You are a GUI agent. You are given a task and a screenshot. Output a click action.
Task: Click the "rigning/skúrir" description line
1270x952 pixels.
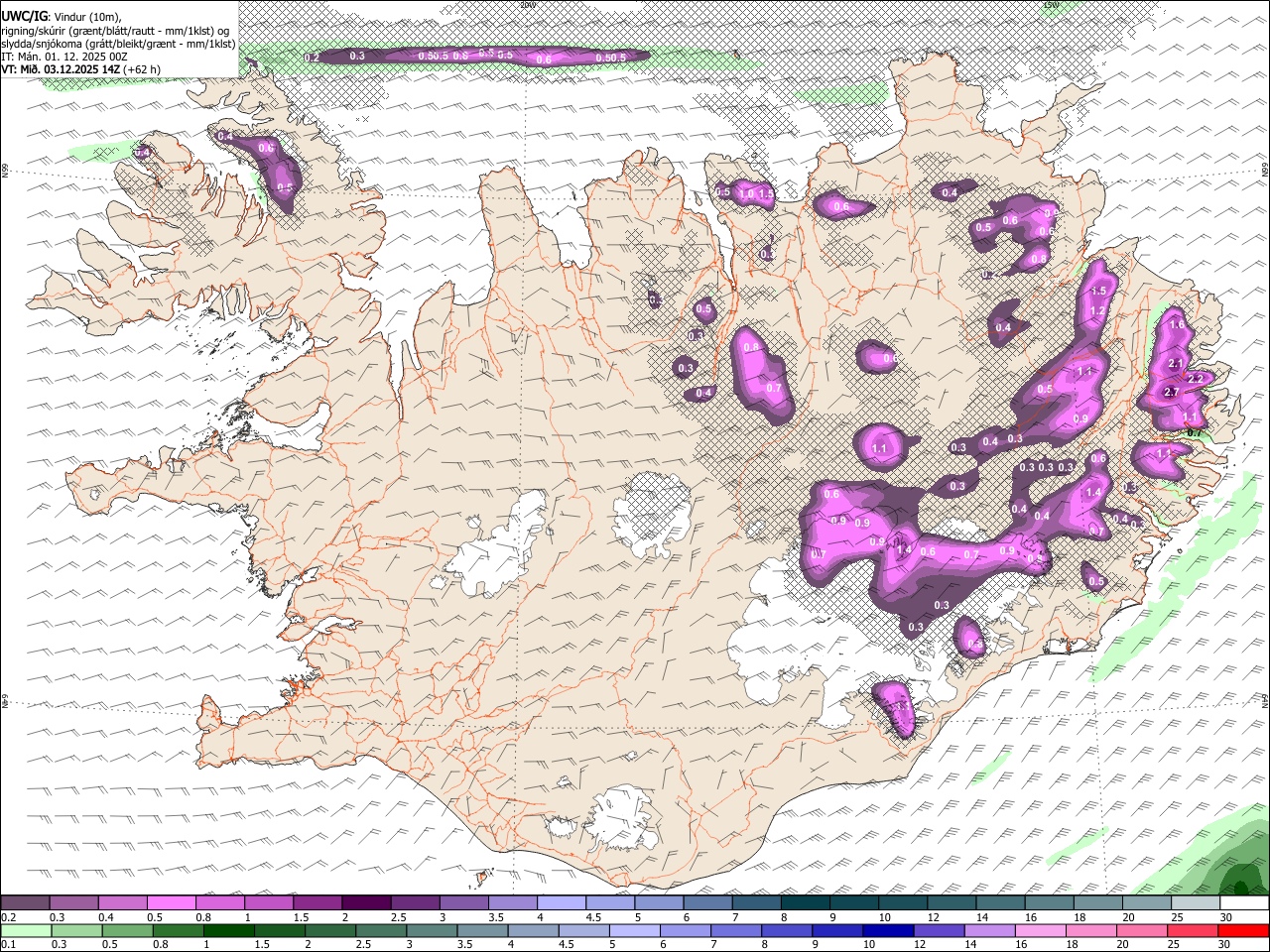pos(116,30)
